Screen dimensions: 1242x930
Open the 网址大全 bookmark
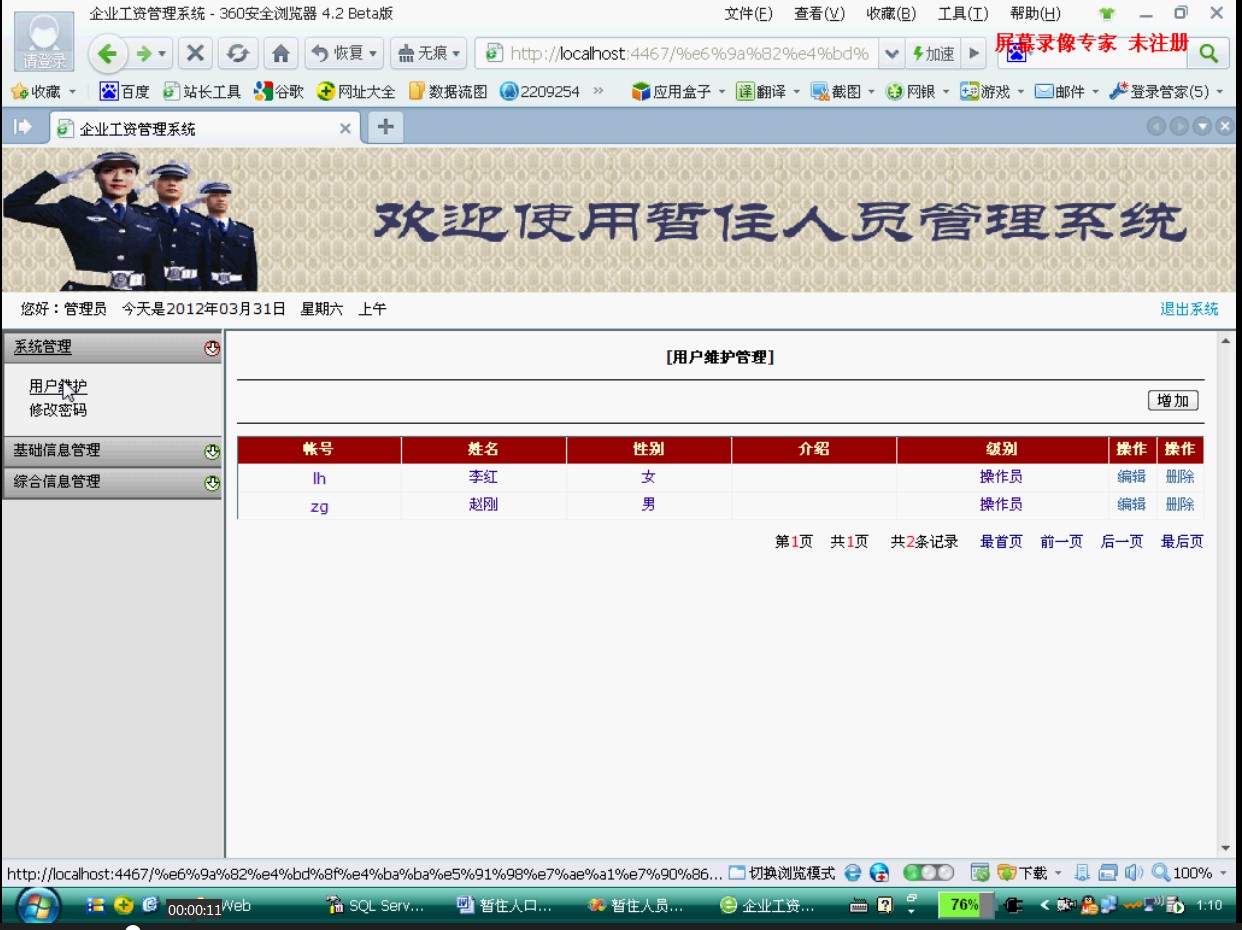[356, 91]
